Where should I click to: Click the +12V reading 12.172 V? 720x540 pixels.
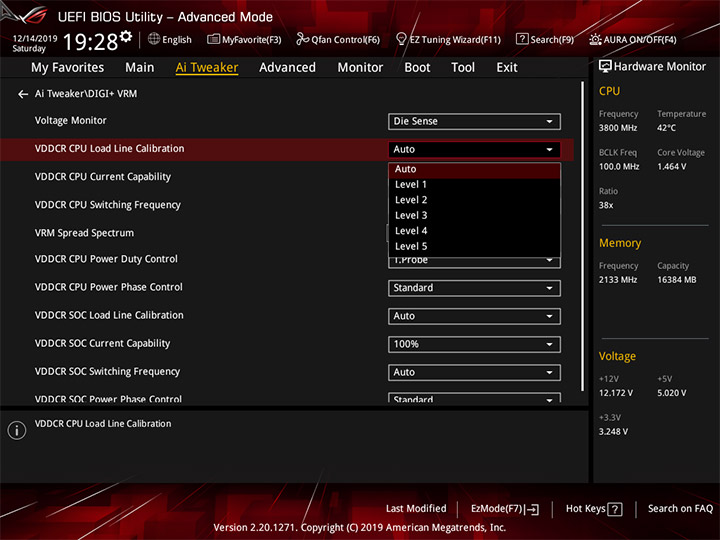(x=616, y=394)
